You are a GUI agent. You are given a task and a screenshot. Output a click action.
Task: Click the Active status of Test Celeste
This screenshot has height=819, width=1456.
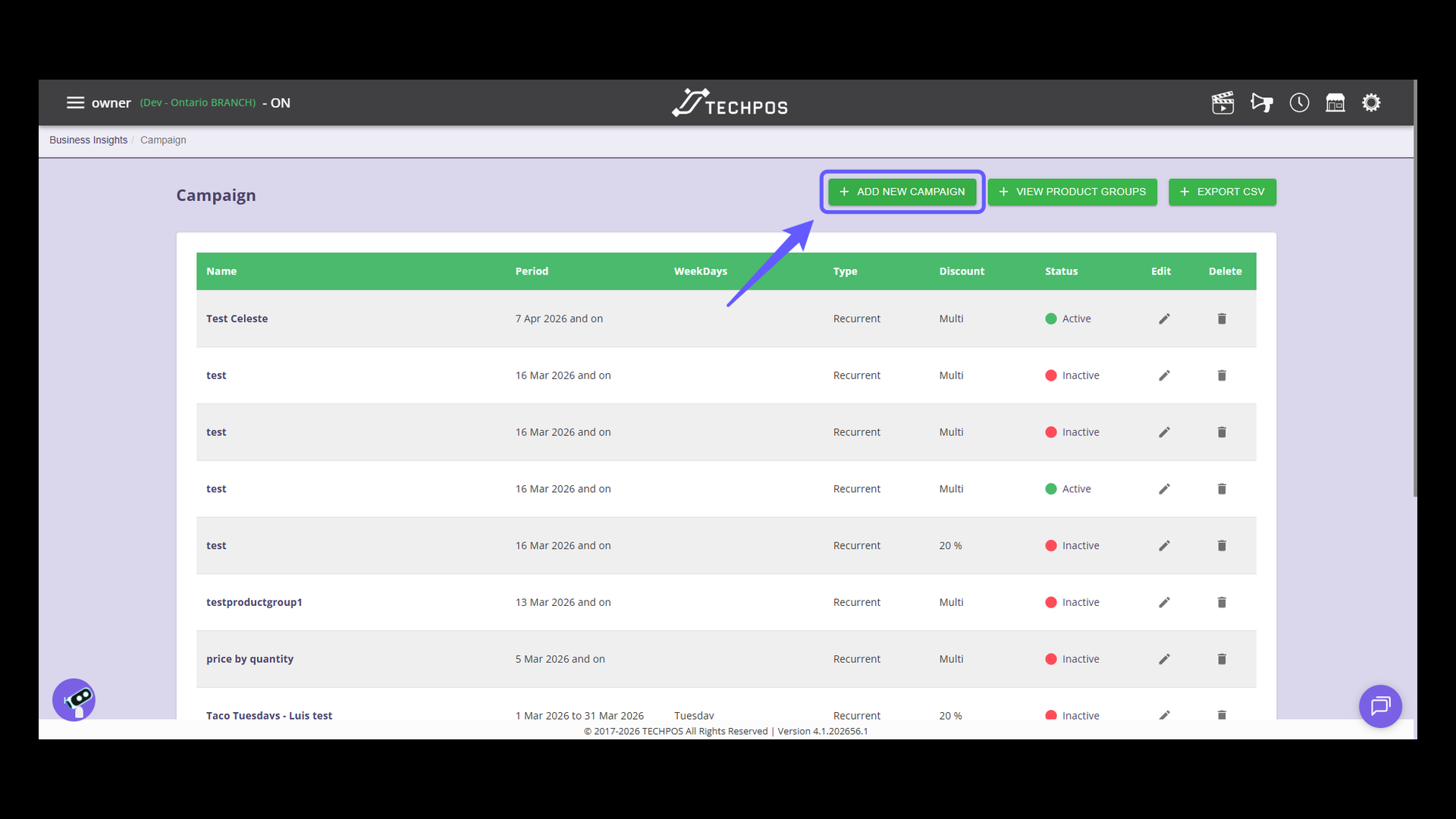[x=1068, y=318]
